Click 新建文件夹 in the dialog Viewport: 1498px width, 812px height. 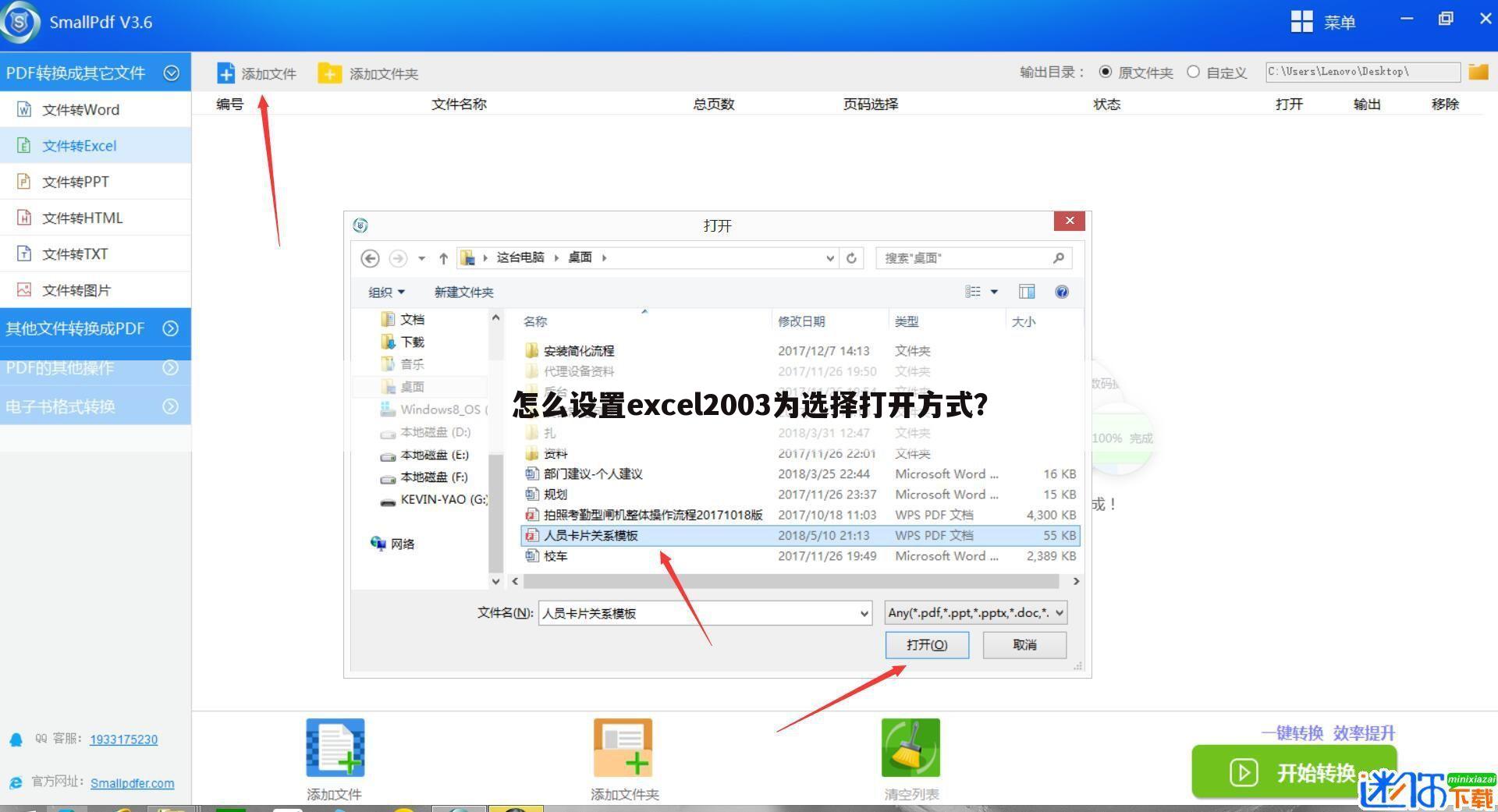(463, 292)
